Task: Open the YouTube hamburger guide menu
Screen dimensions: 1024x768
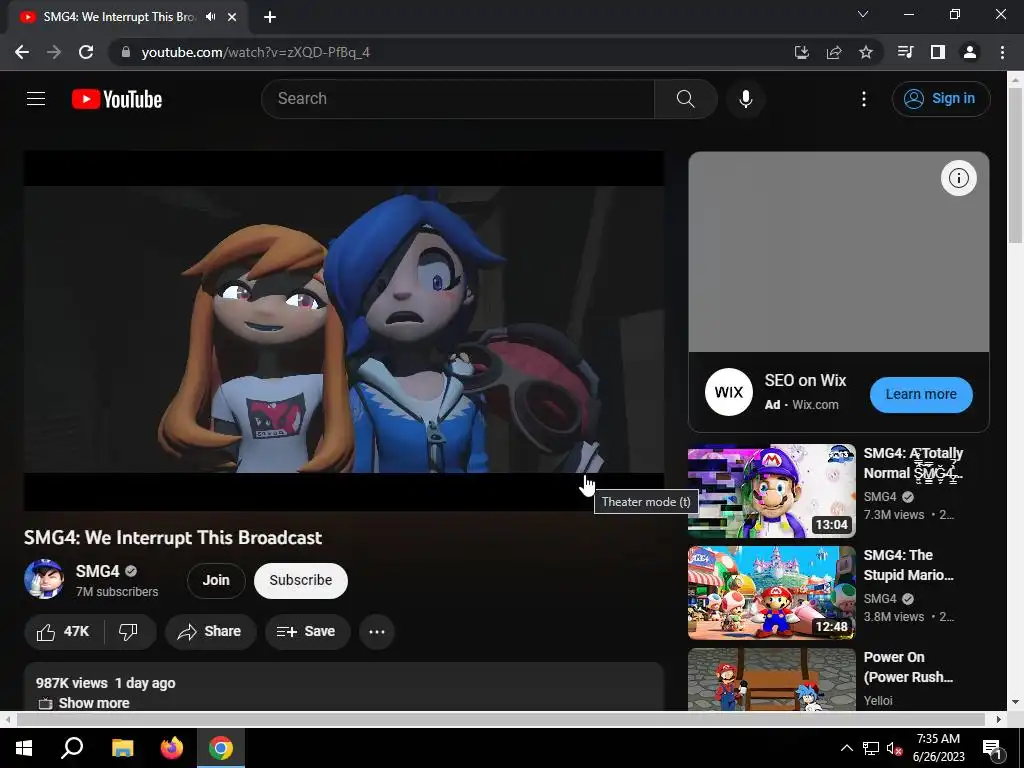Action: pyautogui.click(x=36, y=99)
